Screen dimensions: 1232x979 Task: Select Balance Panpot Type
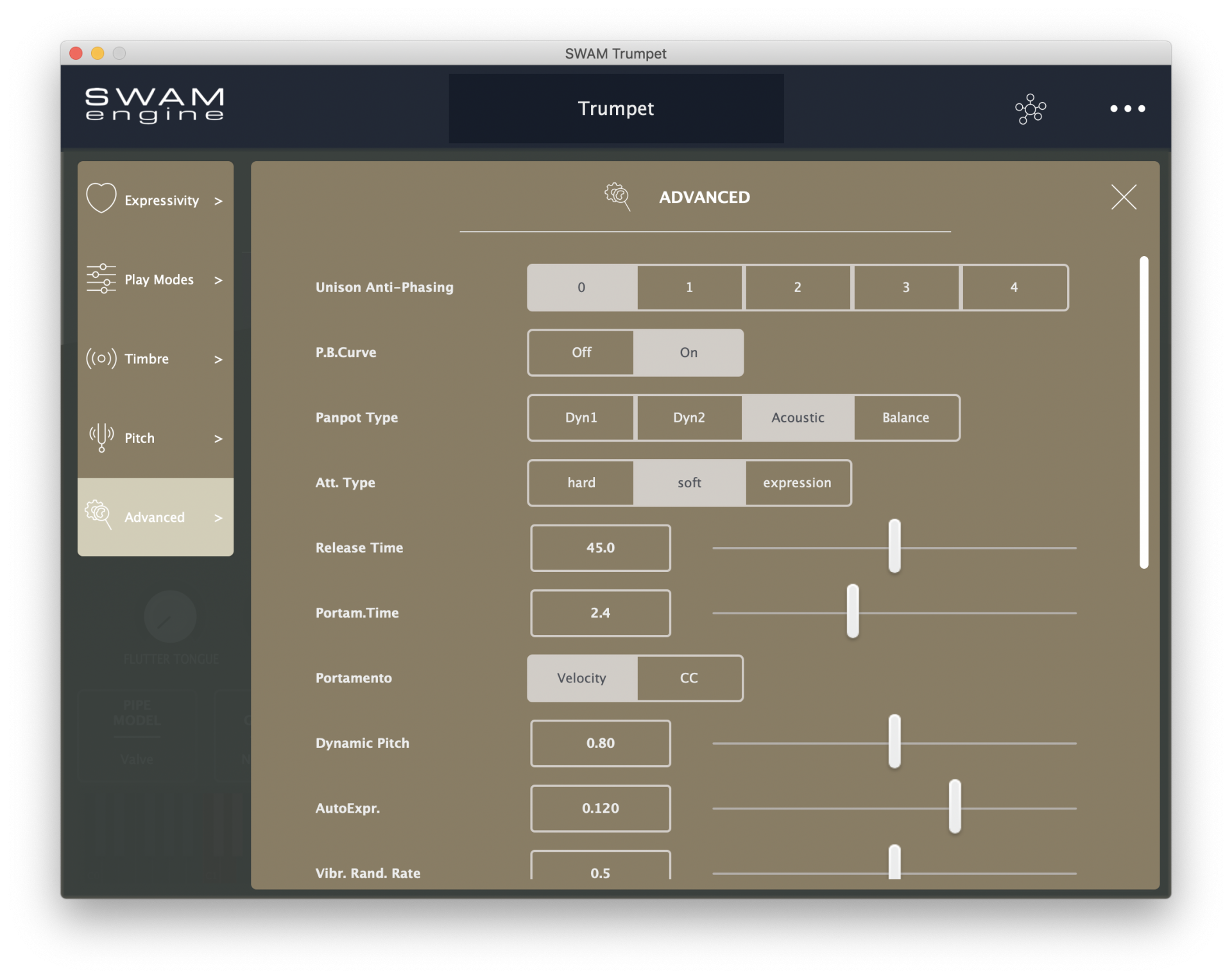coord(906,417)
